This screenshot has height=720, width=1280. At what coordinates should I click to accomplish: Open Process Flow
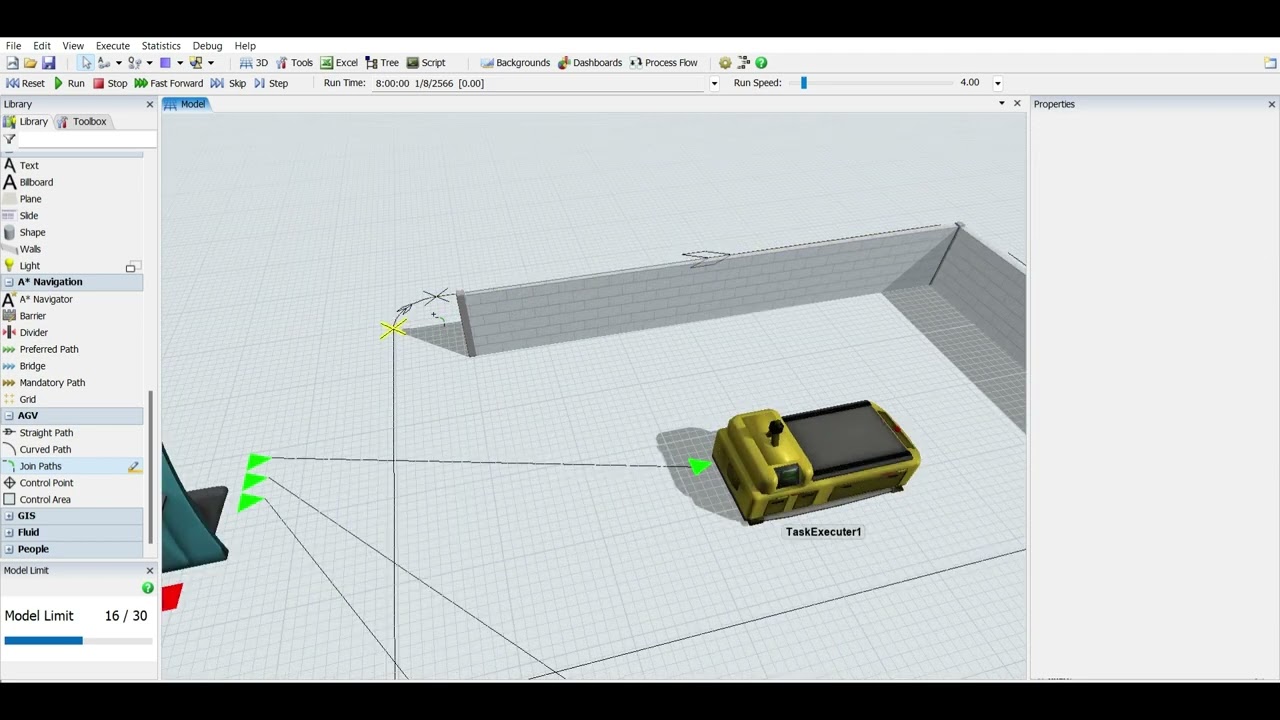(664, 63)
